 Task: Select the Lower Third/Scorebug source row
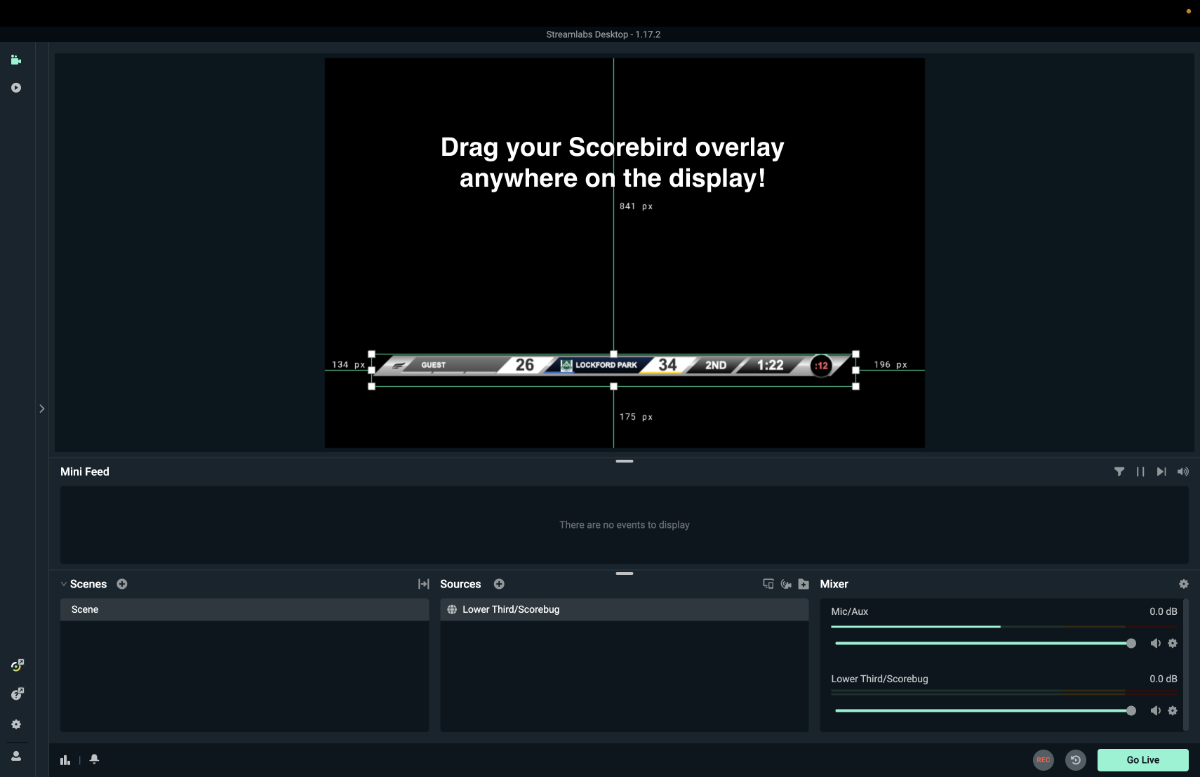(x=624, y=610)
